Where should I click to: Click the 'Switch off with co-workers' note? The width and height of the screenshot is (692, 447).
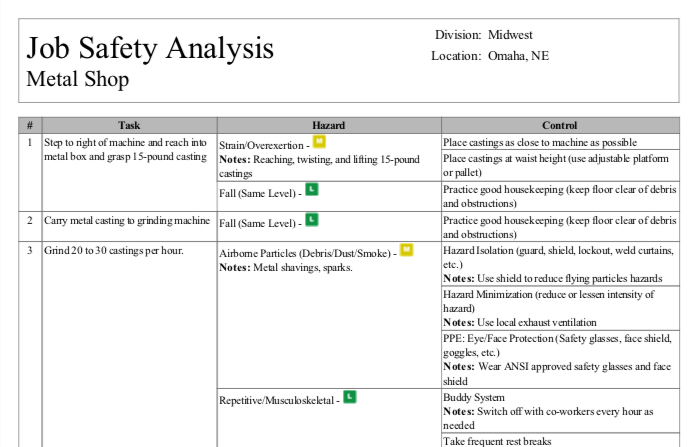click(548, 418)
